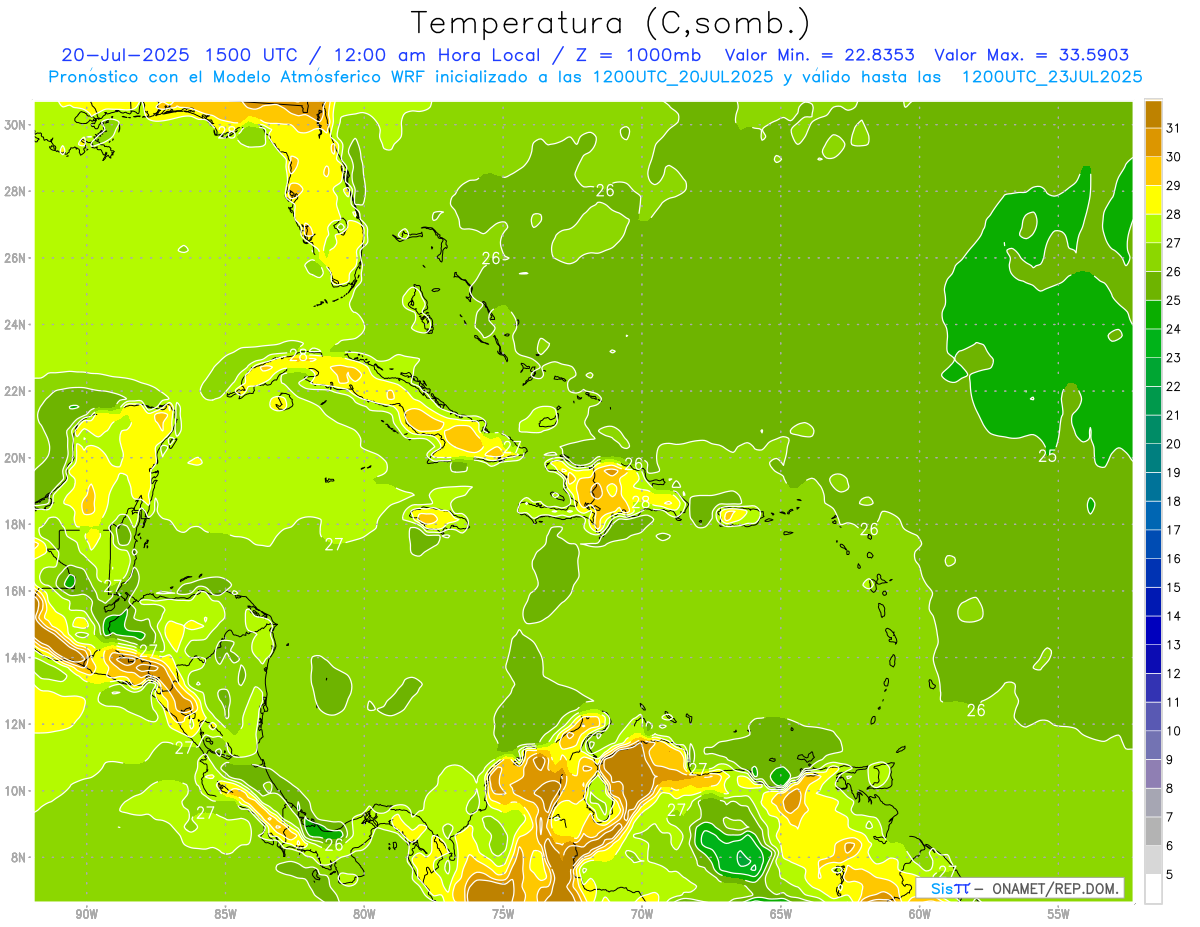Click the 26N latitude axis label
1200x927 pixels.
coord(15,257)
